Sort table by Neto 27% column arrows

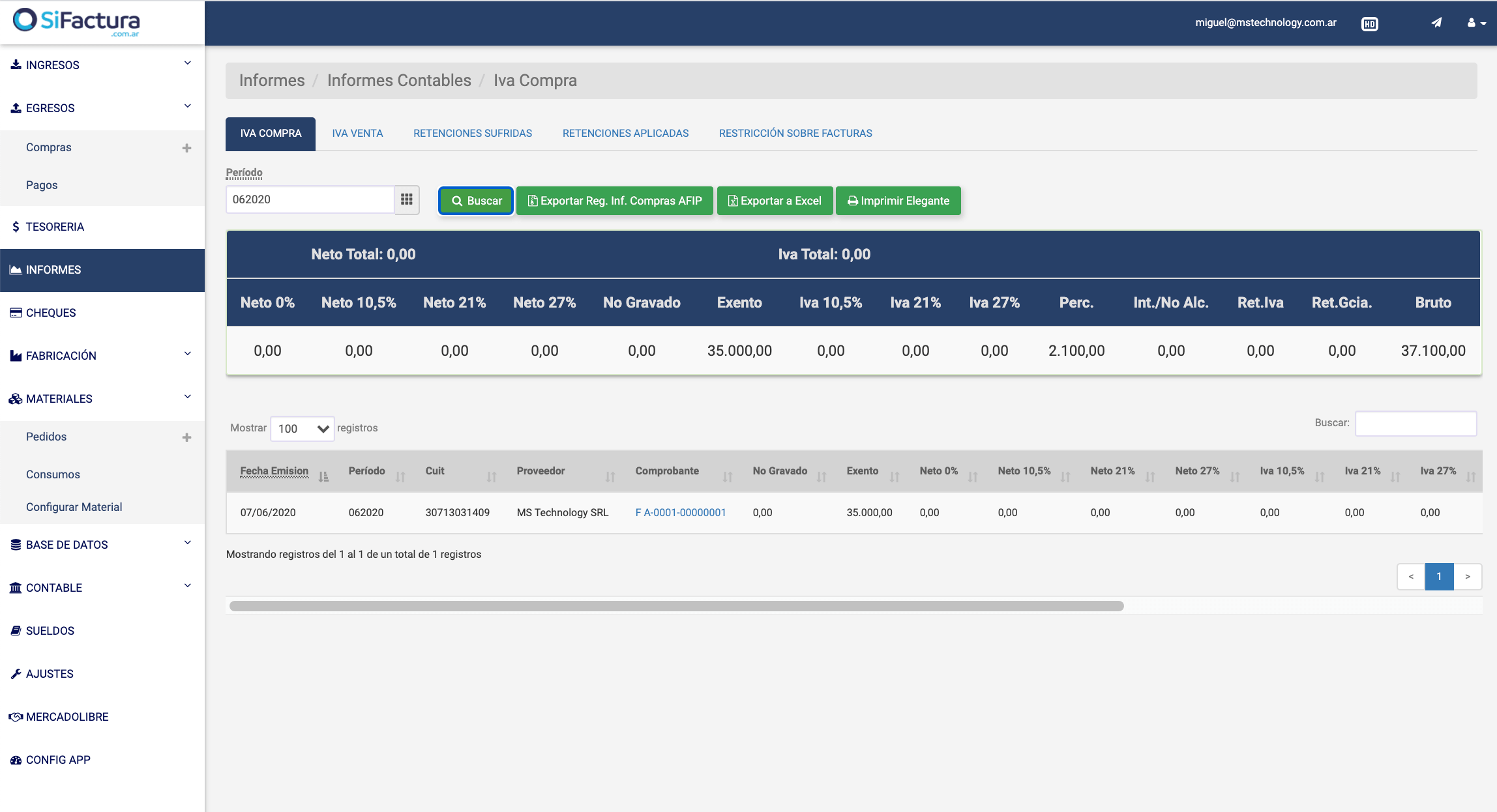(x=1235, y=477)
